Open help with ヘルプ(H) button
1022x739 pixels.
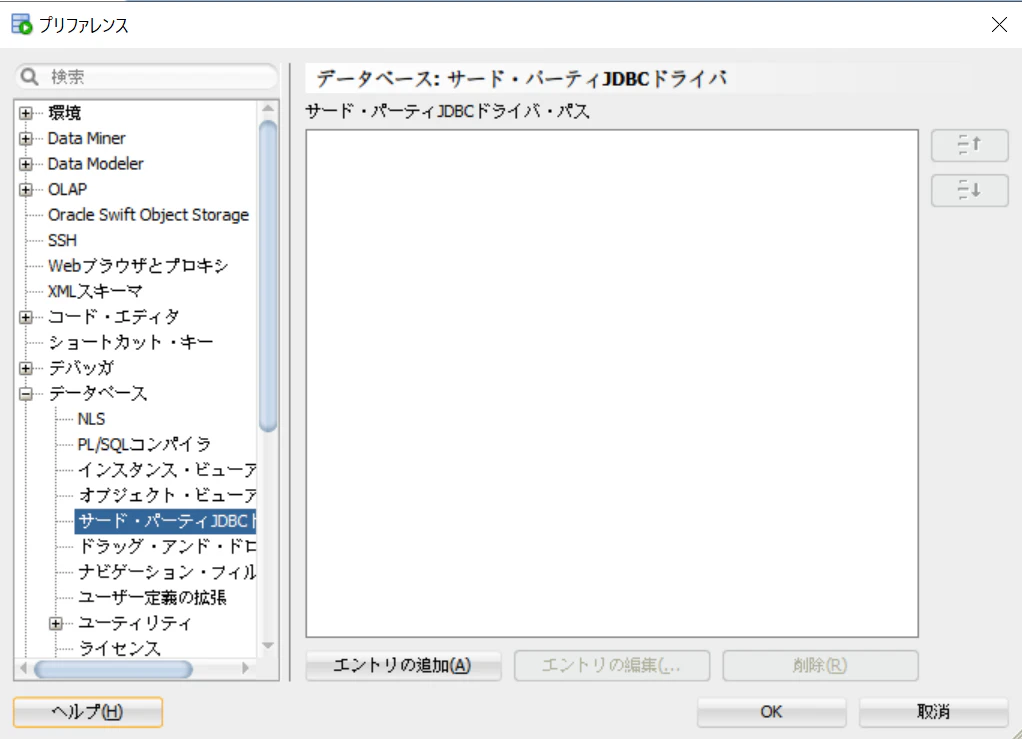[88, 712]
